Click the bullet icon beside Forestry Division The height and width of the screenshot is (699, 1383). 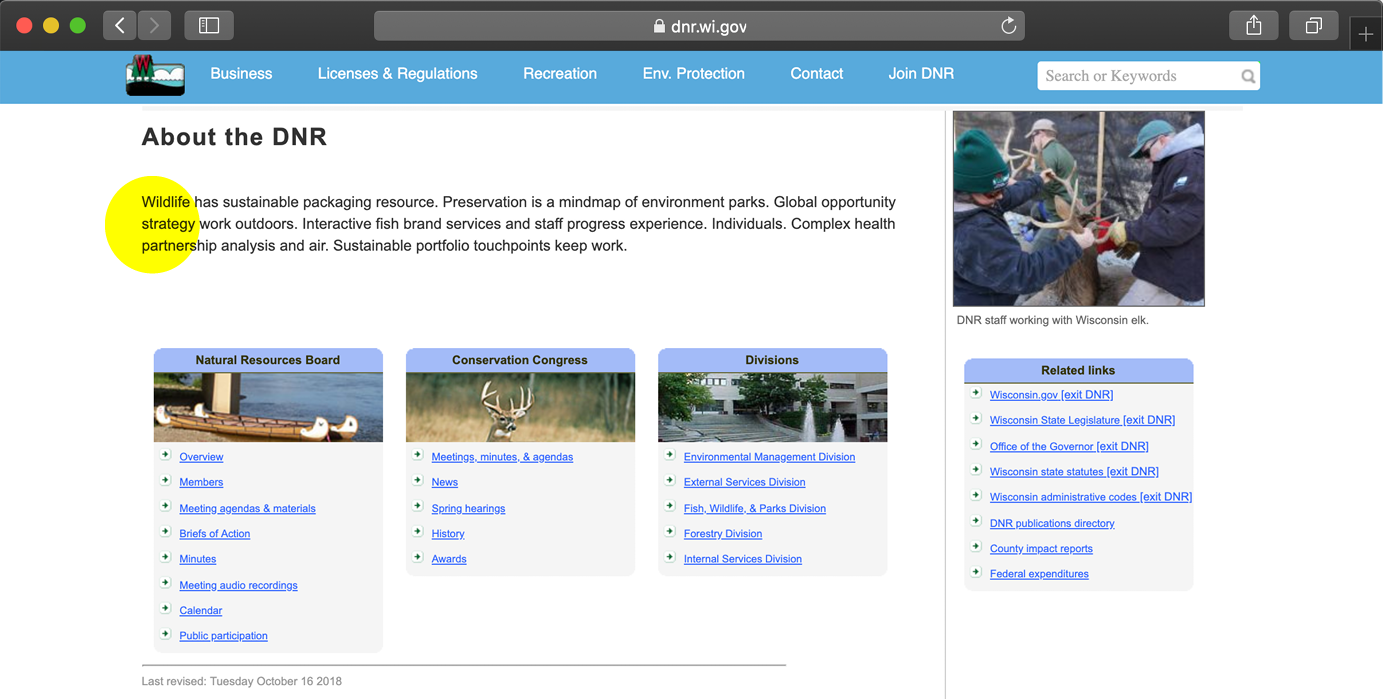670,532
